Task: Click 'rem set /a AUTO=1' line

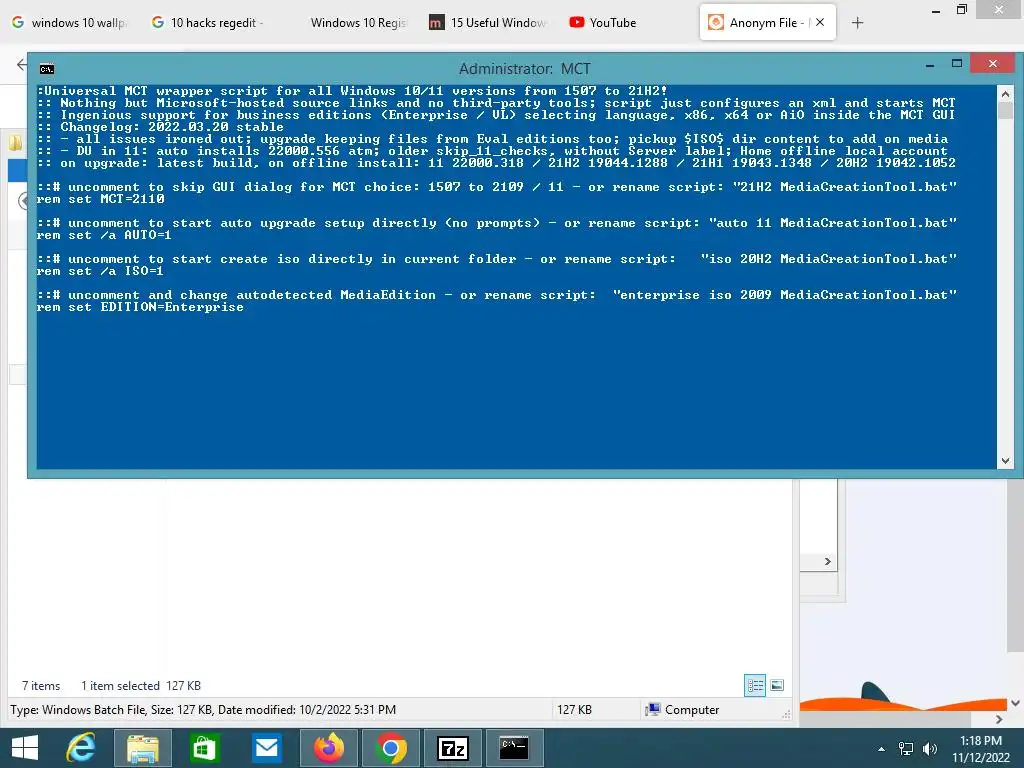Action: [104, 235]
